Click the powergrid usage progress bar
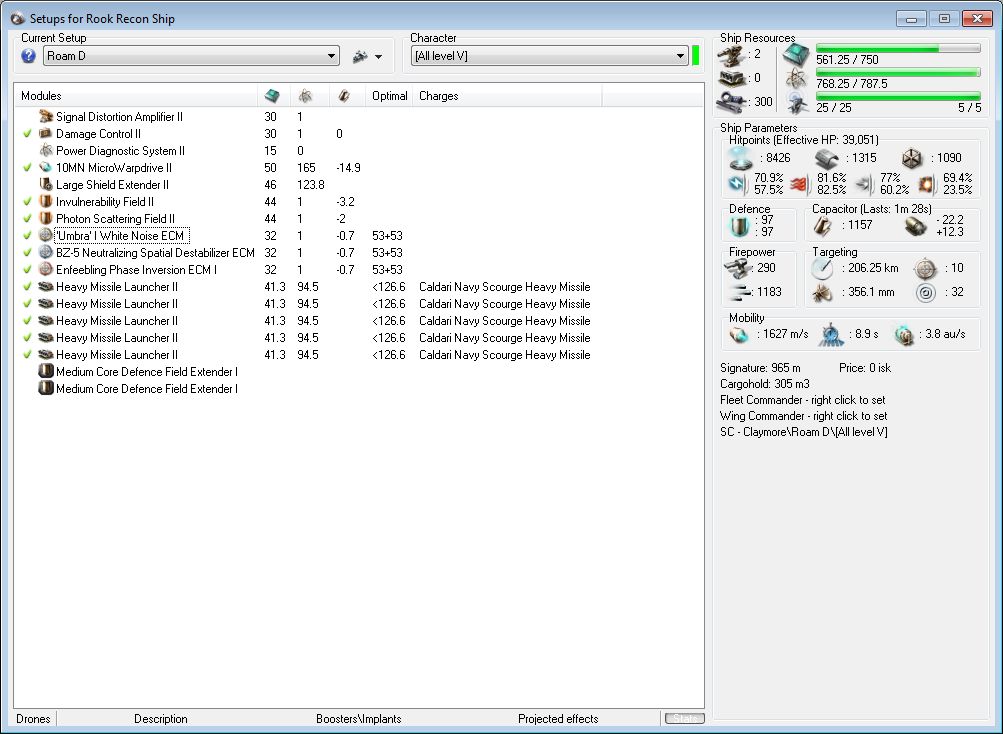The height and width of the screenshot is (734, 1003). pos(898,72)
